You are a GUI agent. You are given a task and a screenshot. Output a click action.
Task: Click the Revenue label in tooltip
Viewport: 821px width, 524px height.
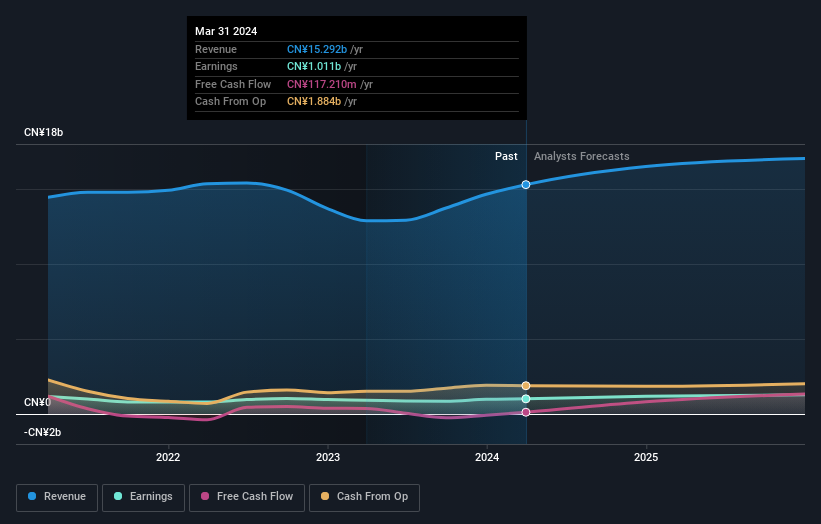216,49
